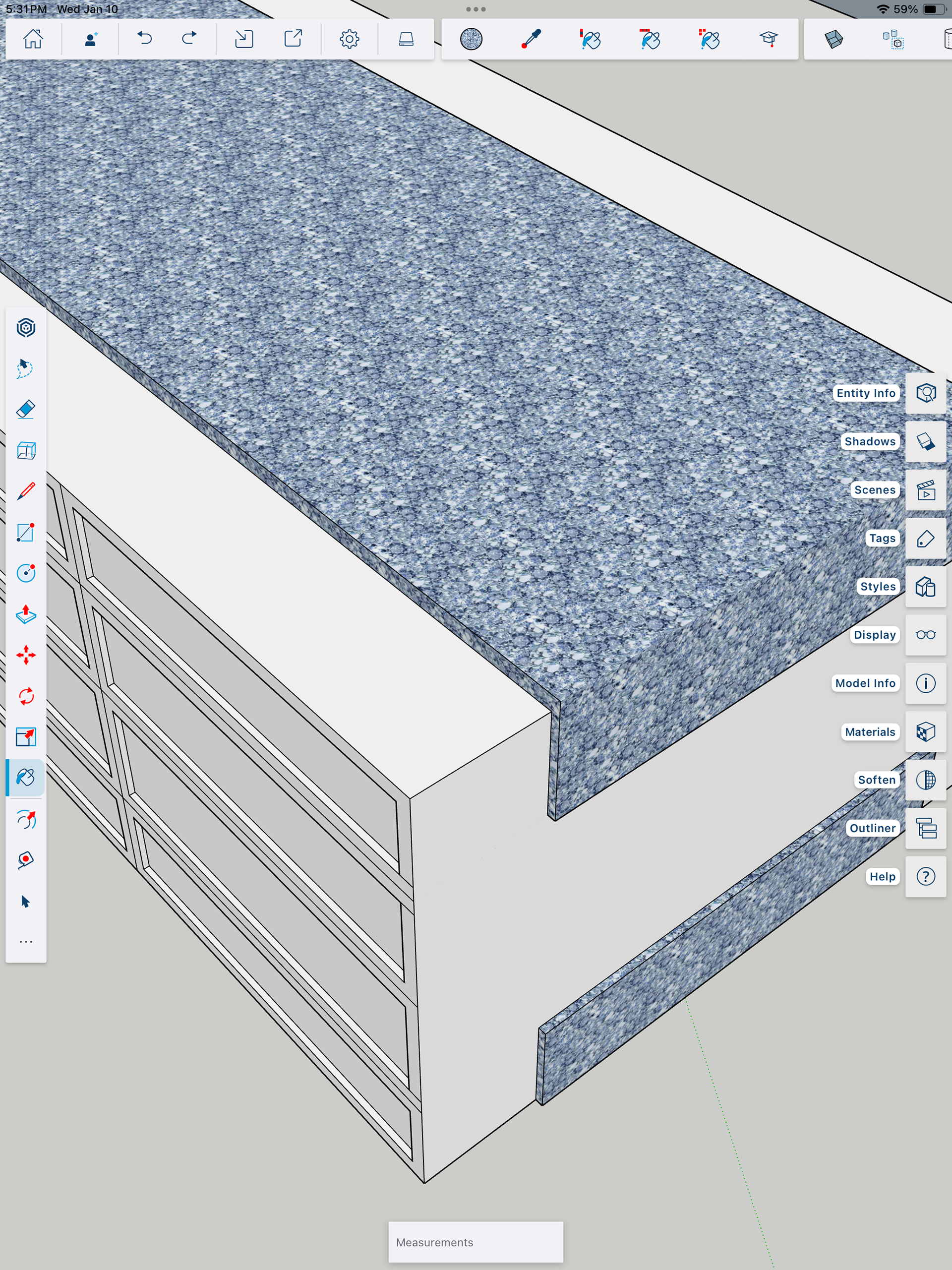
Task: Pick the eyedropper sample material tool
Action: (x=531, y=39)
